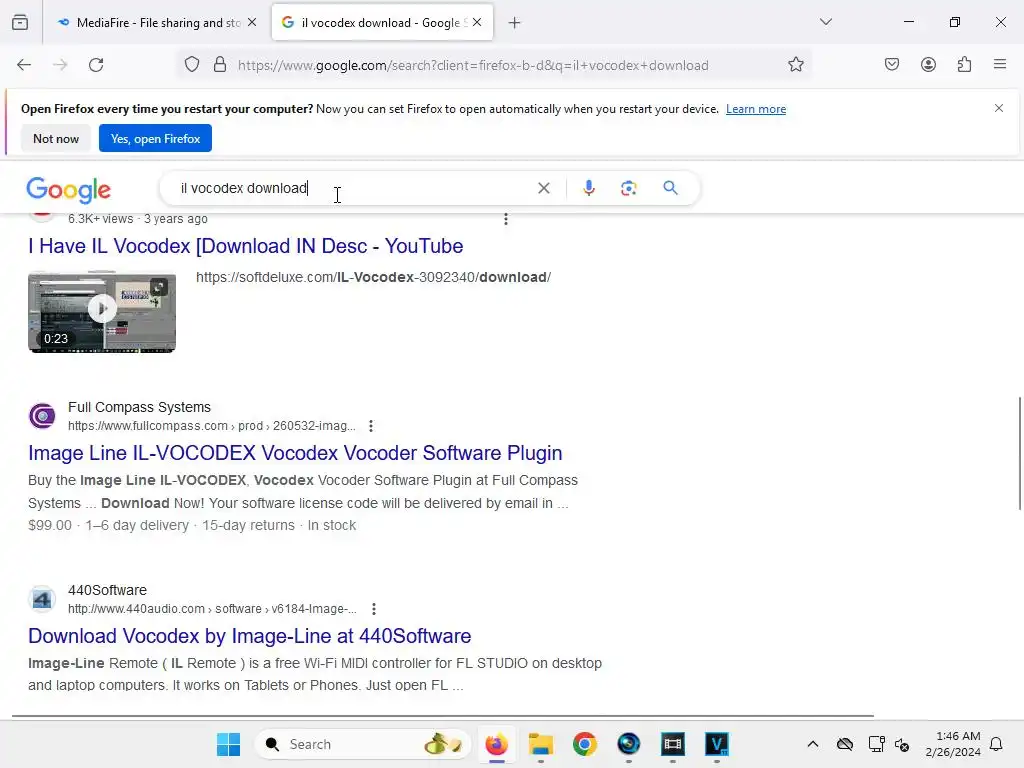The width and height of the screenshot is (1024, 768).
Task: Click the fullcompass.com URL breadcrumb
Action: point(212,426)
